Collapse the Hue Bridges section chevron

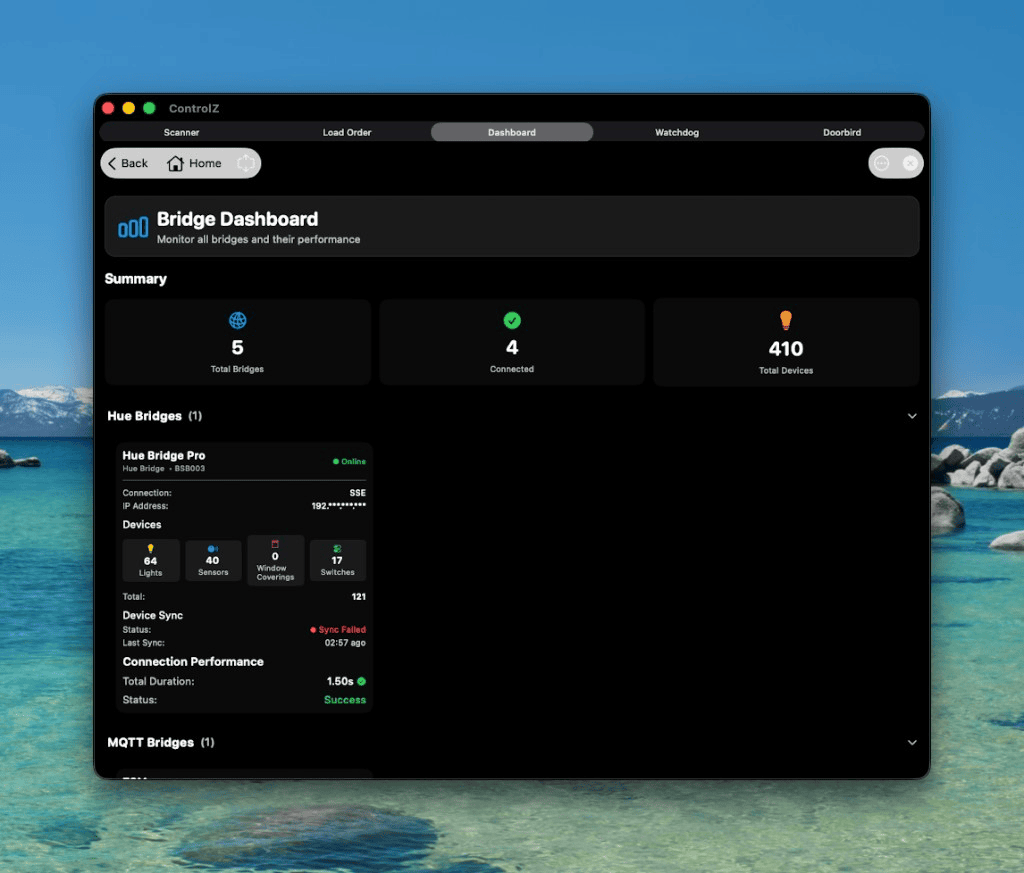coord(912,416)
